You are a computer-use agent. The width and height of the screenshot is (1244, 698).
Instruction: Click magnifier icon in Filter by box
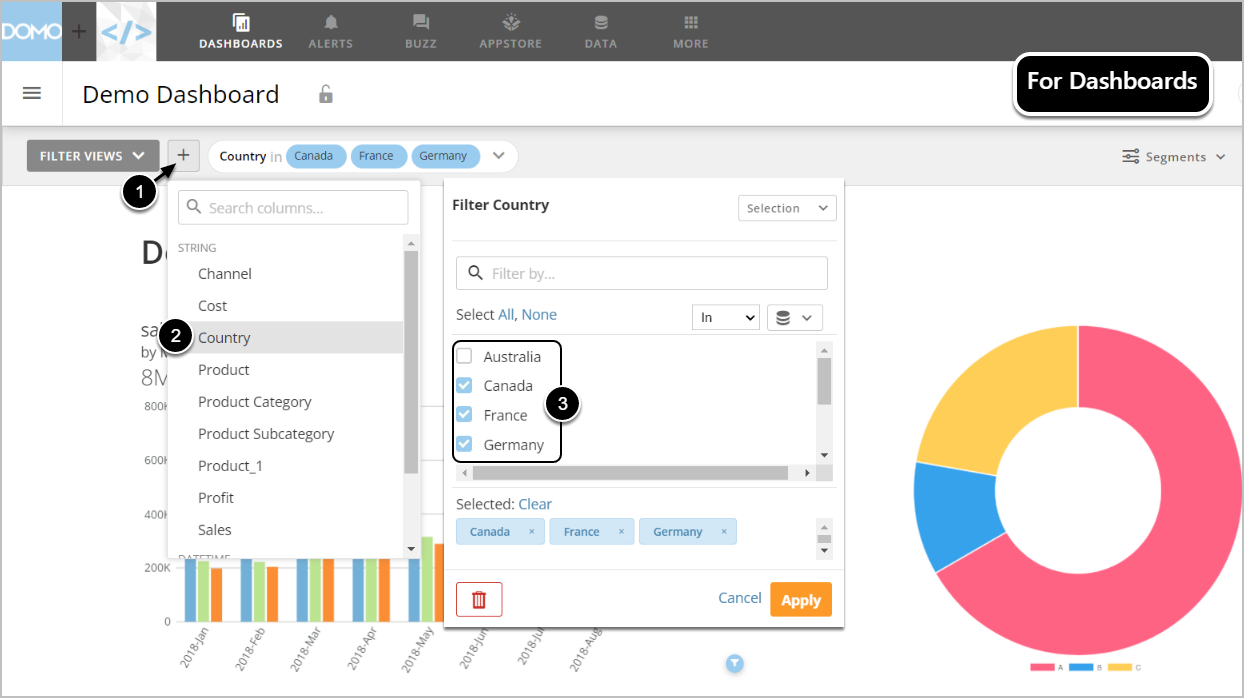coord(476,273)
